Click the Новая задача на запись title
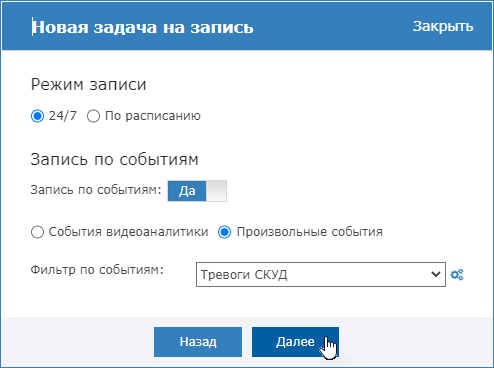The image size is (494, 368). click(x=143, y=27)
